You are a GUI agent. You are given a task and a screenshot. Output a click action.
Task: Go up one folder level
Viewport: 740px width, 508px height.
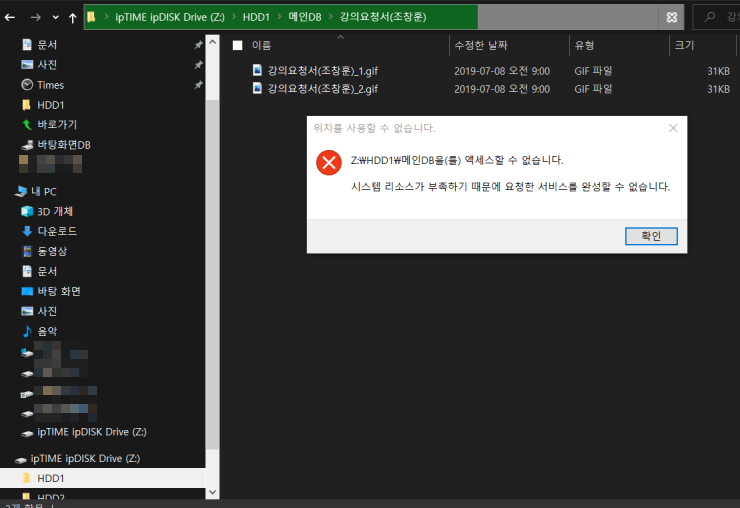(x=72, y=17)
